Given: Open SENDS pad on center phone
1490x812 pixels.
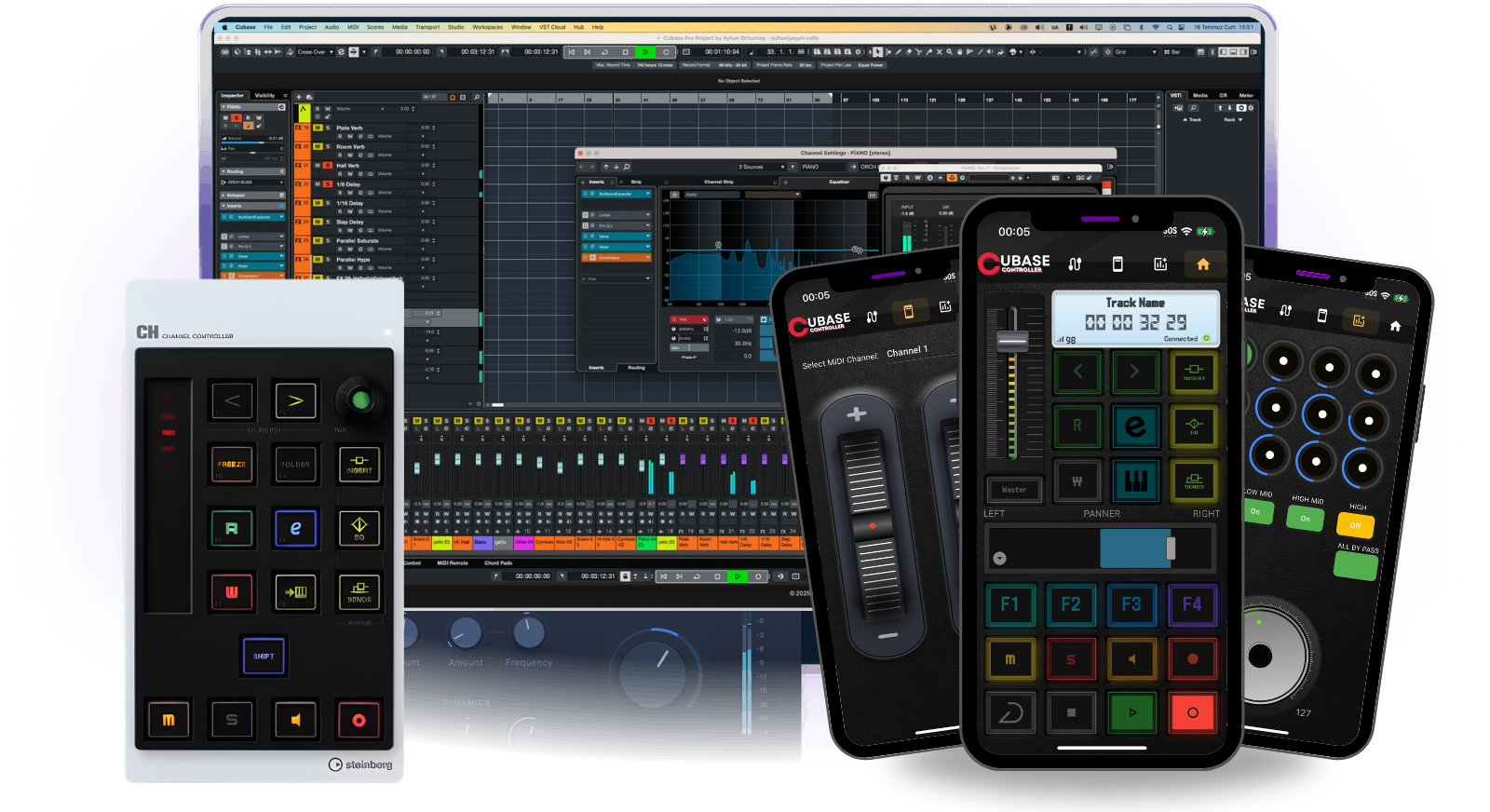Looking at the screenshot, I should point(1194,480).
